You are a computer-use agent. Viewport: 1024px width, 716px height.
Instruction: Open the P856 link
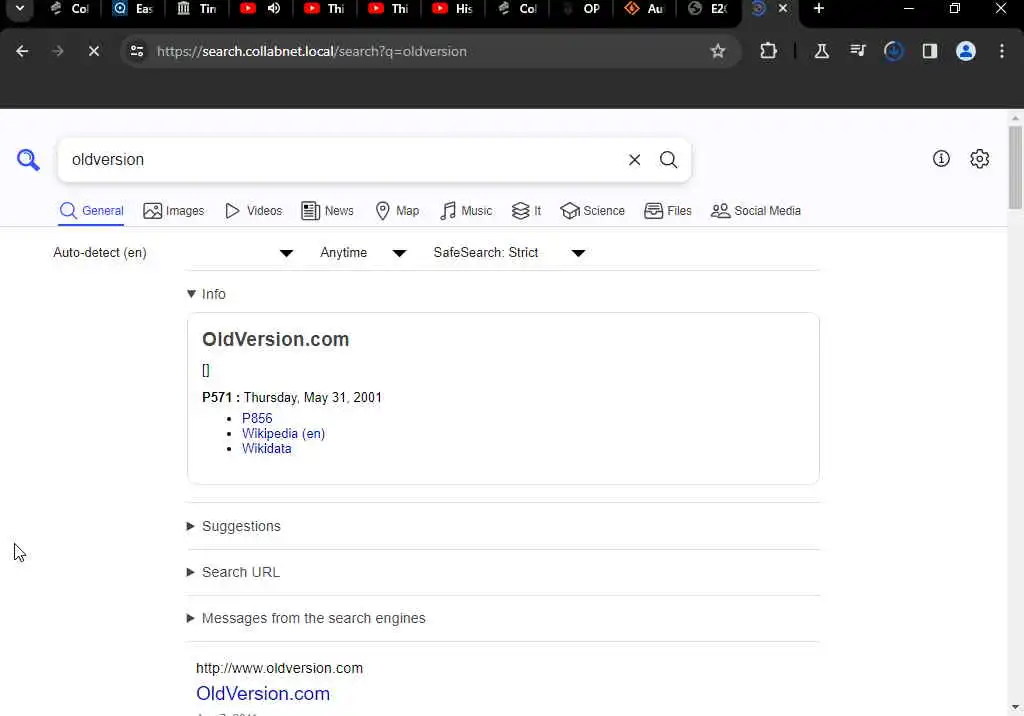(257, 418)
